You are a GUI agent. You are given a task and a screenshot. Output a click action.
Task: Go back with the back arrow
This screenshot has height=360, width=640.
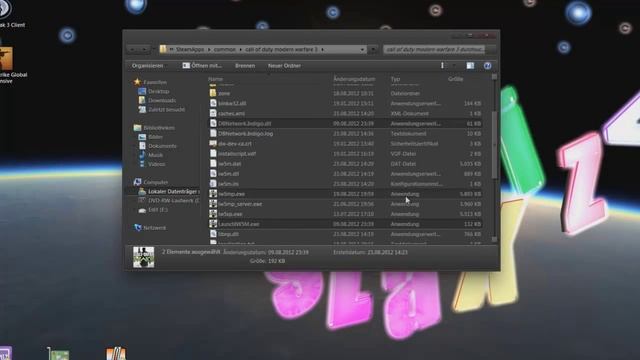coord(132,49)
